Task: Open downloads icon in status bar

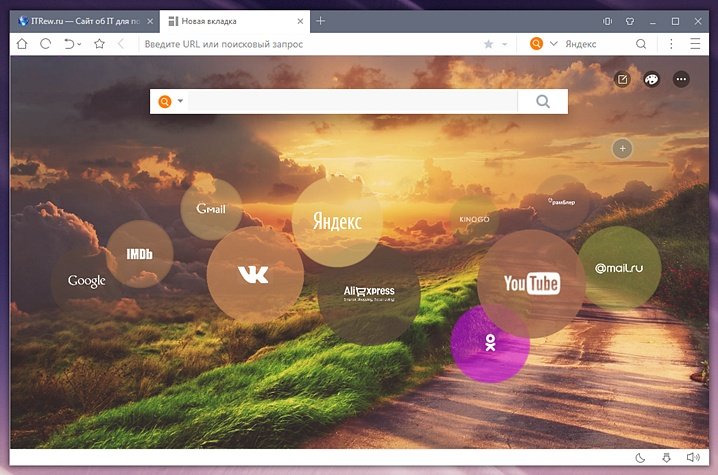Action: [x=667, y=457]
